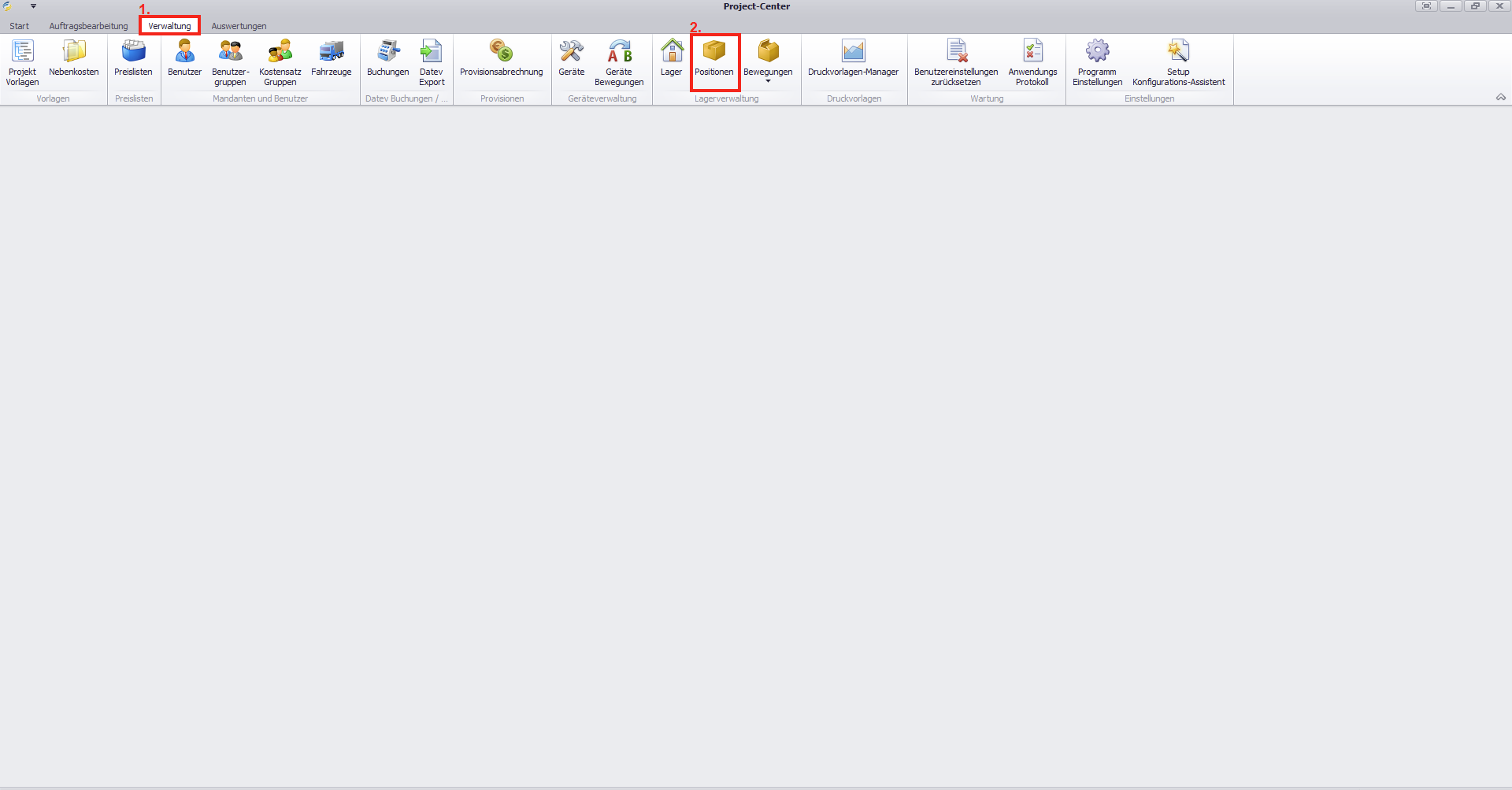Switch to the Start tab

[19, 26]
